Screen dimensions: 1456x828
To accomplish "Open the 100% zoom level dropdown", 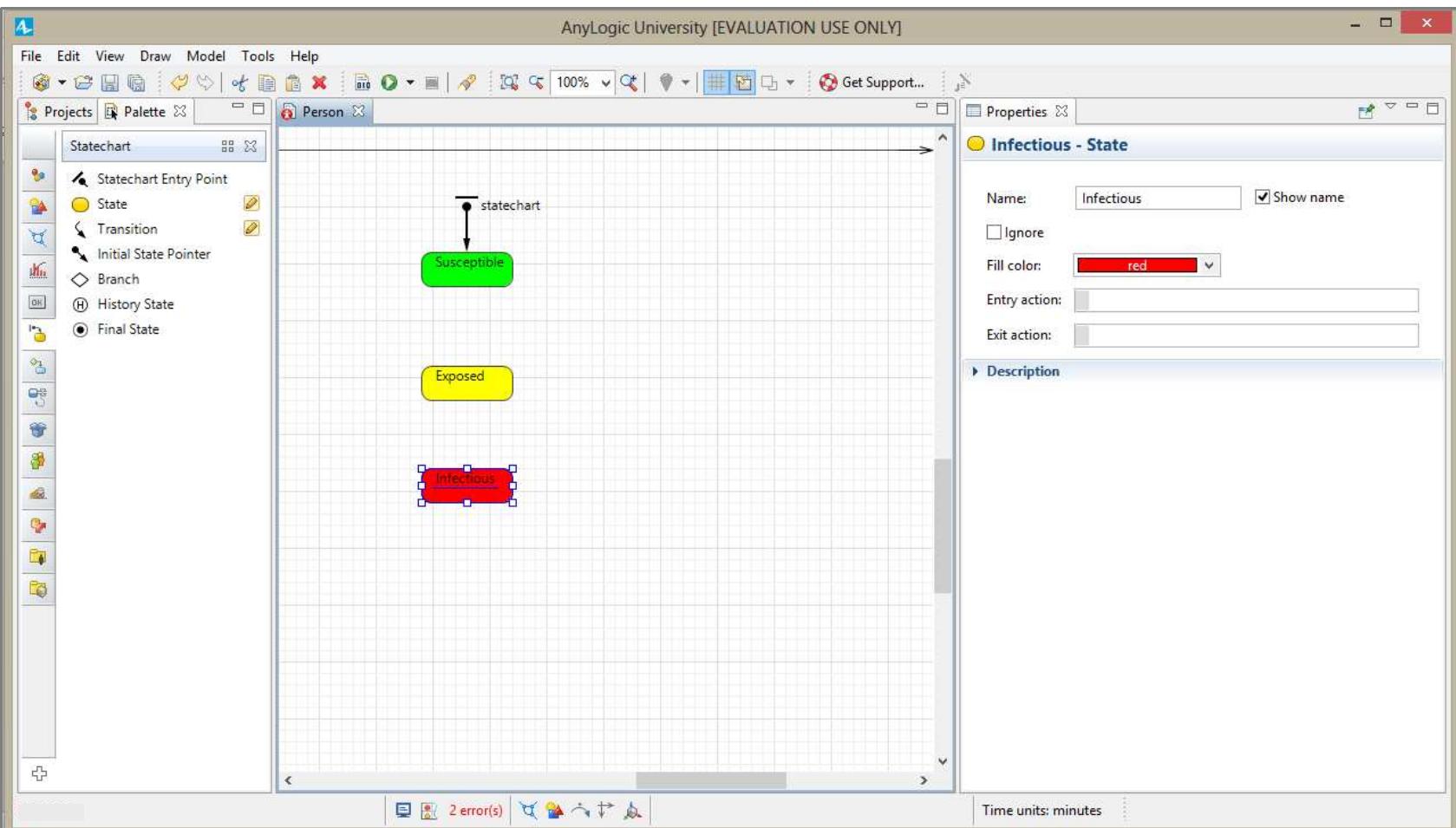I will click(605, 83).
